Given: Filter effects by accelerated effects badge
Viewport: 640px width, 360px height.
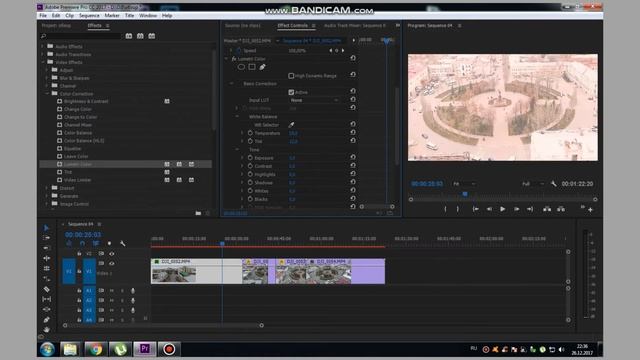Looking at the screenshot, I should pyautogui.click(x=129, y=36).
